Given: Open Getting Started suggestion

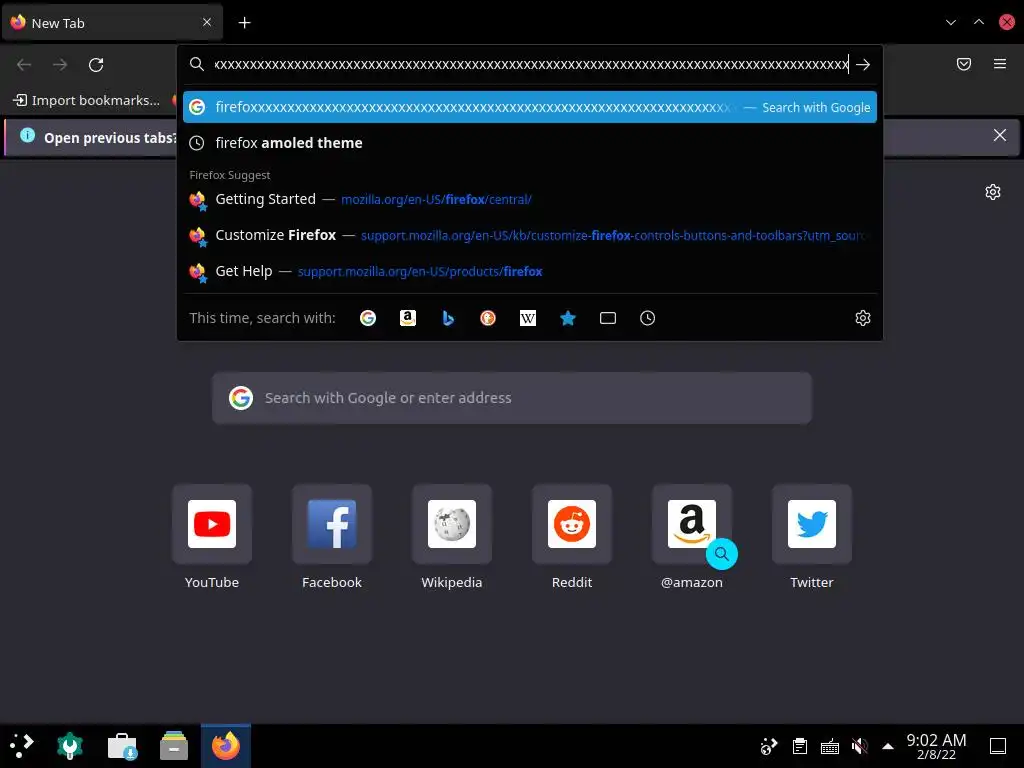Looking at the screenshot, I should click(x=530, y=199).
